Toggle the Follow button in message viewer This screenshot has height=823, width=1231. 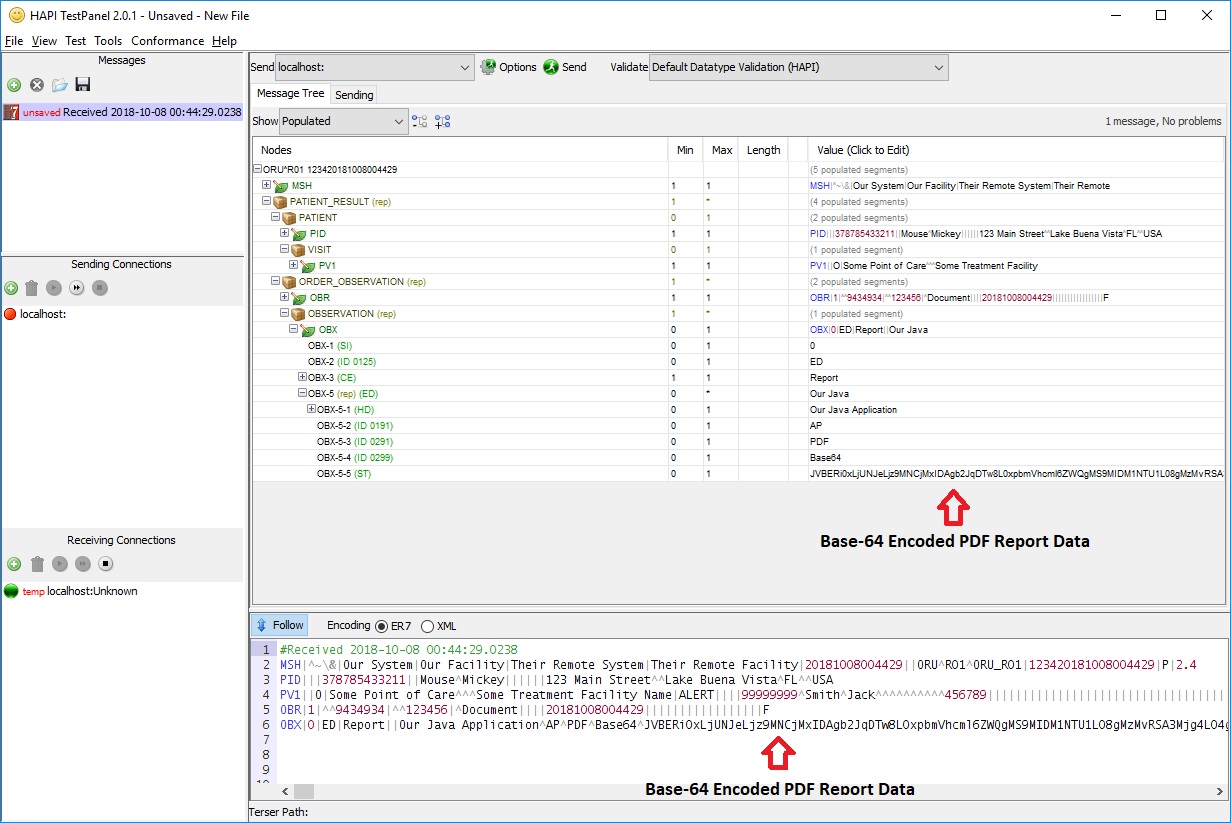tap(278, 626)
